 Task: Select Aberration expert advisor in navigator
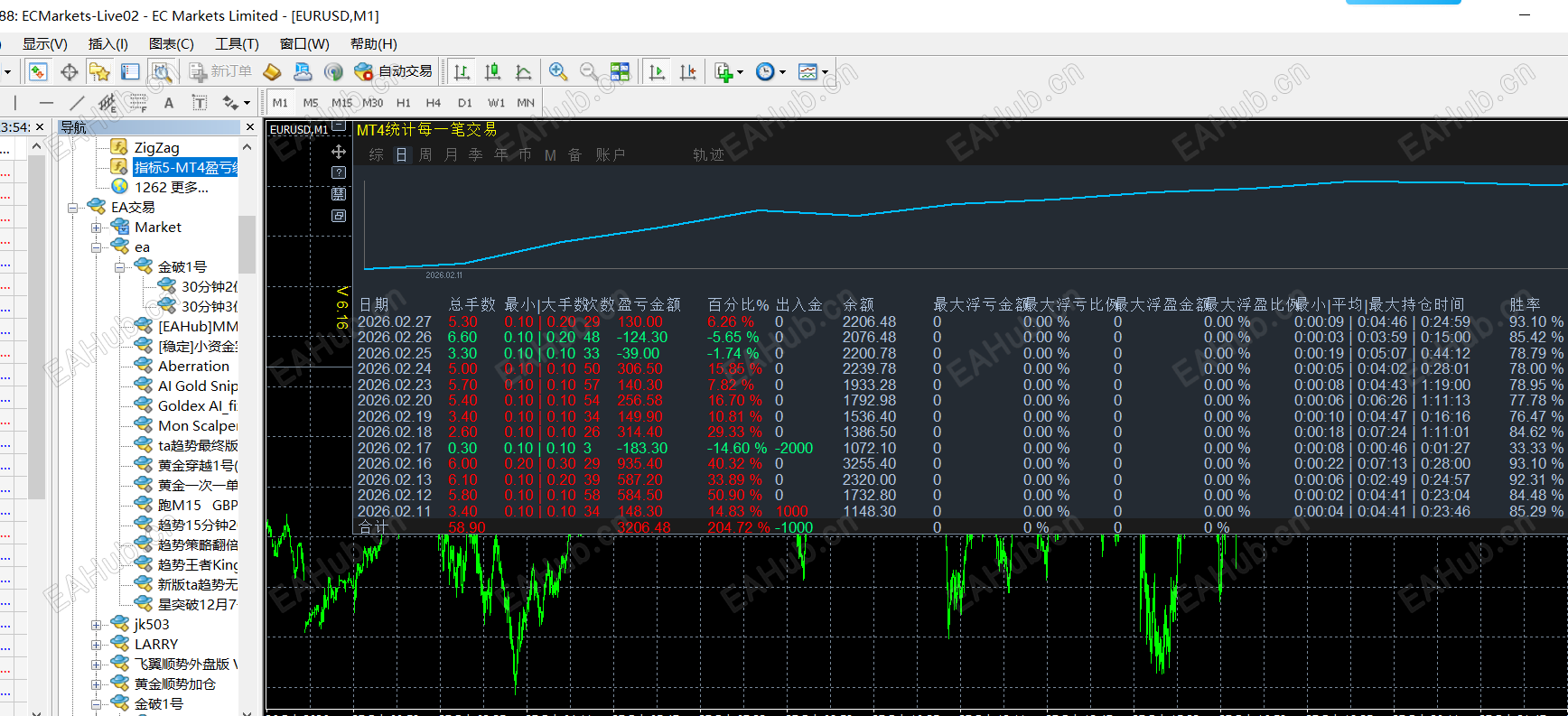coord(193,366)
